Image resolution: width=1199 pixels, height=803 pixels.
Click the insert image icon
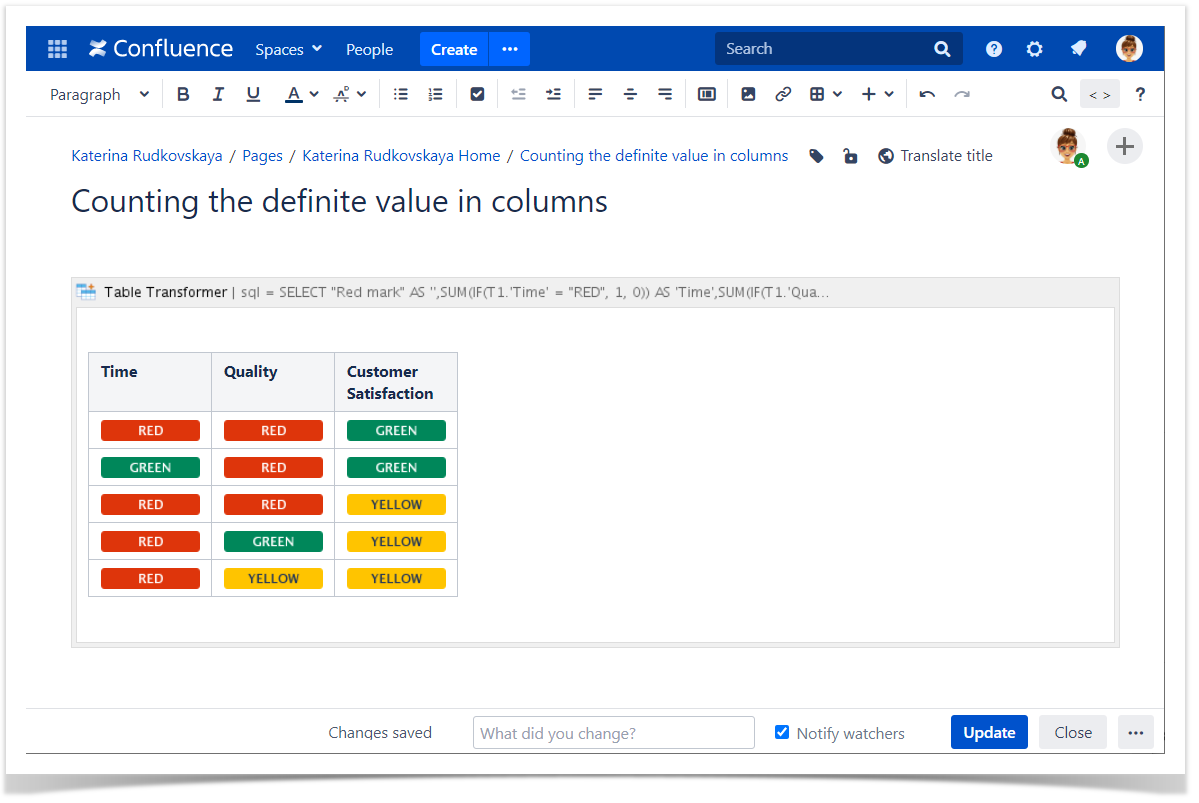pos(748,94)
